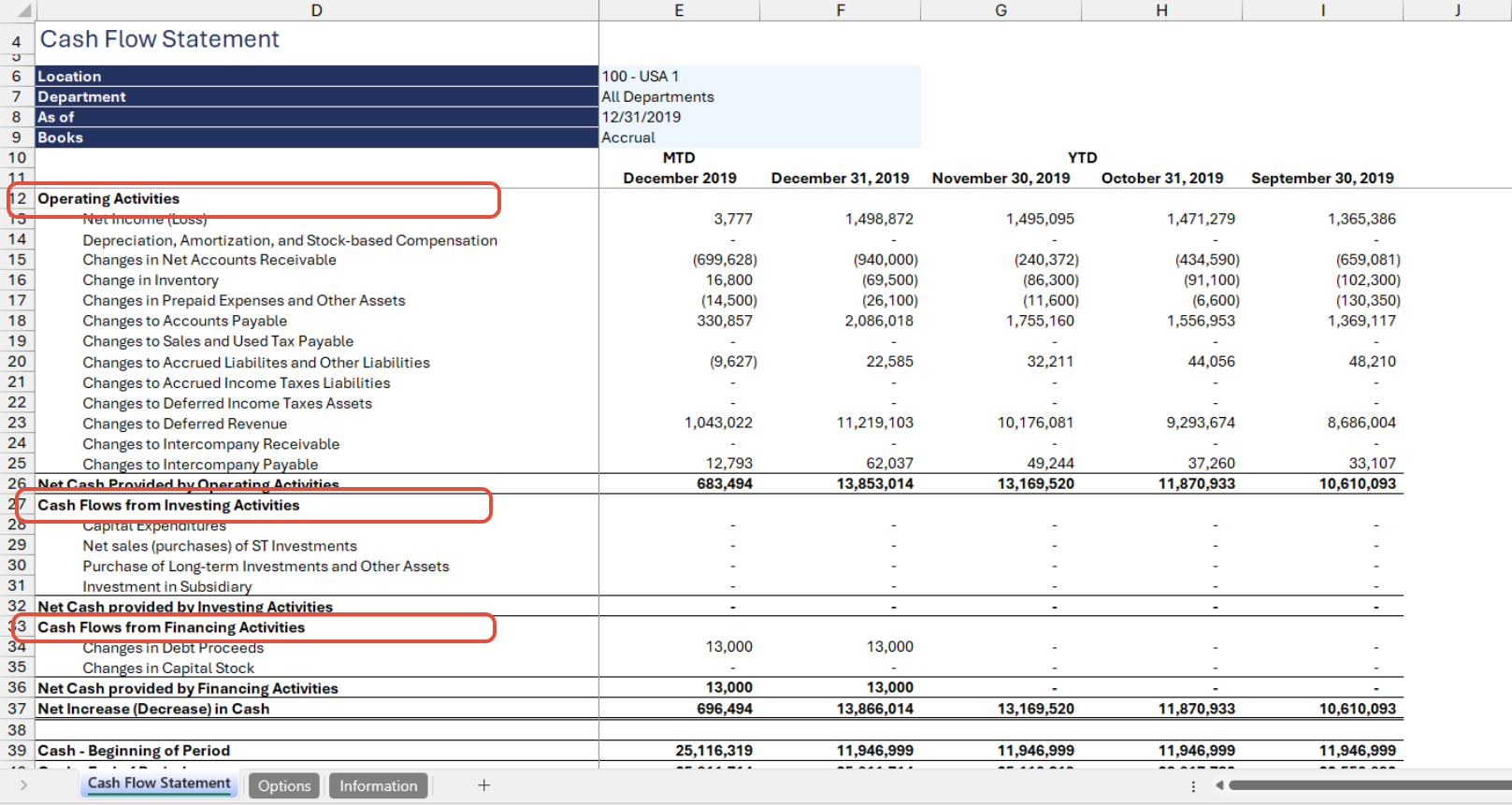Select row 37 header
This screenshot has width=1512, height=805.
17,709
